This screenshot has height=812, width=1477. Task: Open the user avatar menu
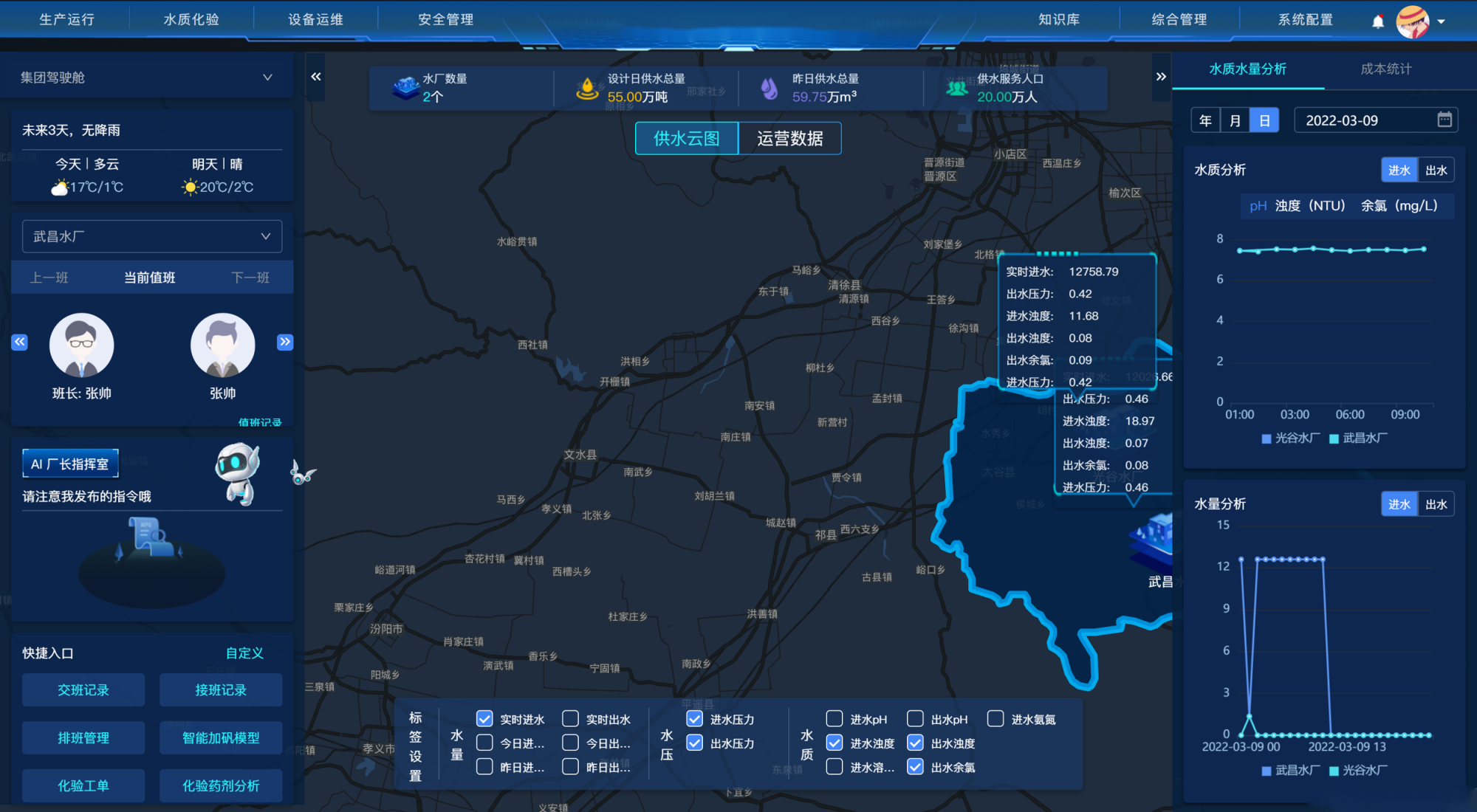1412,21
